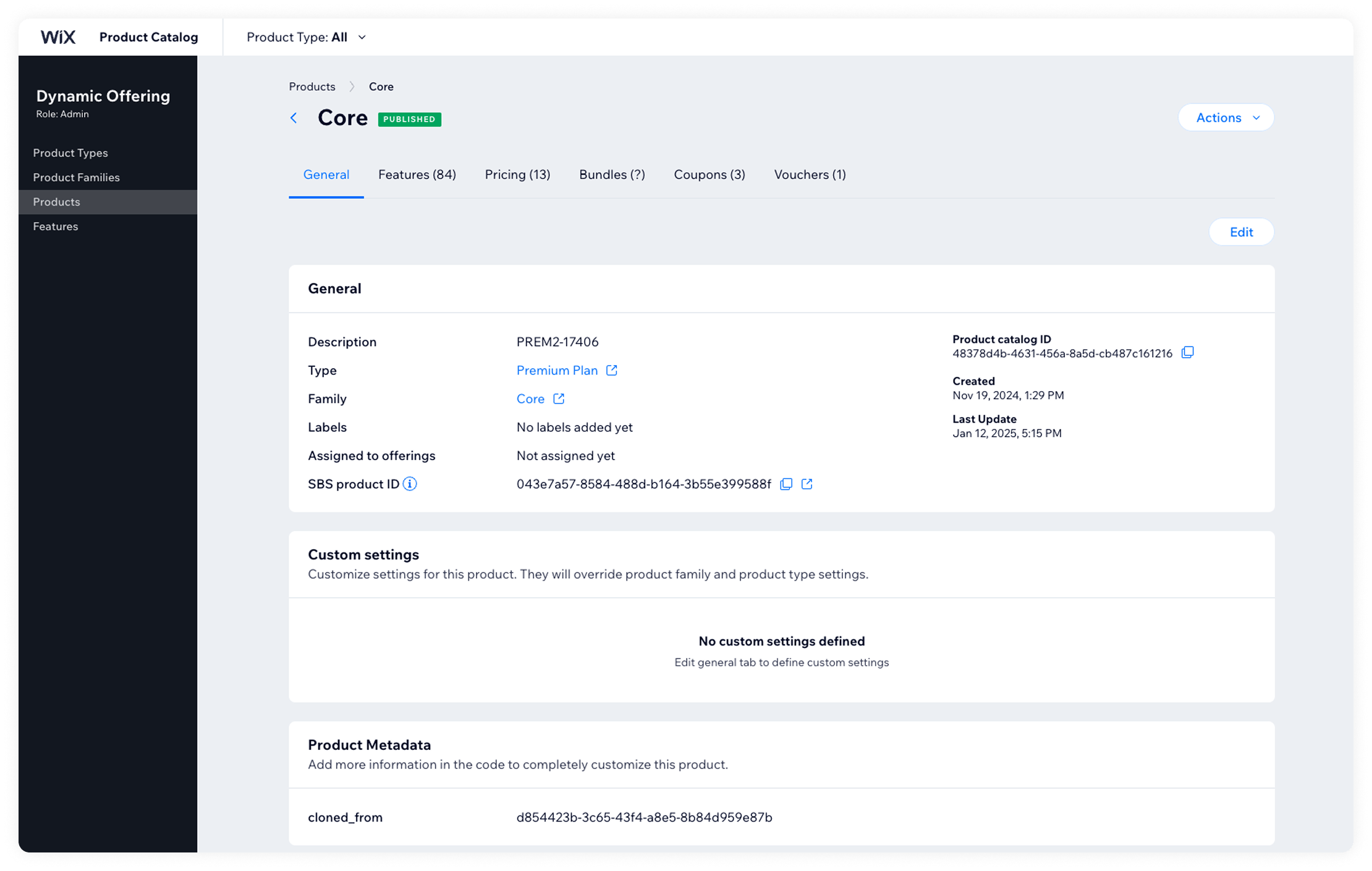Click the PUBLISHED status badge
This screenshot has height=871, width=1372.
[409, 119]
